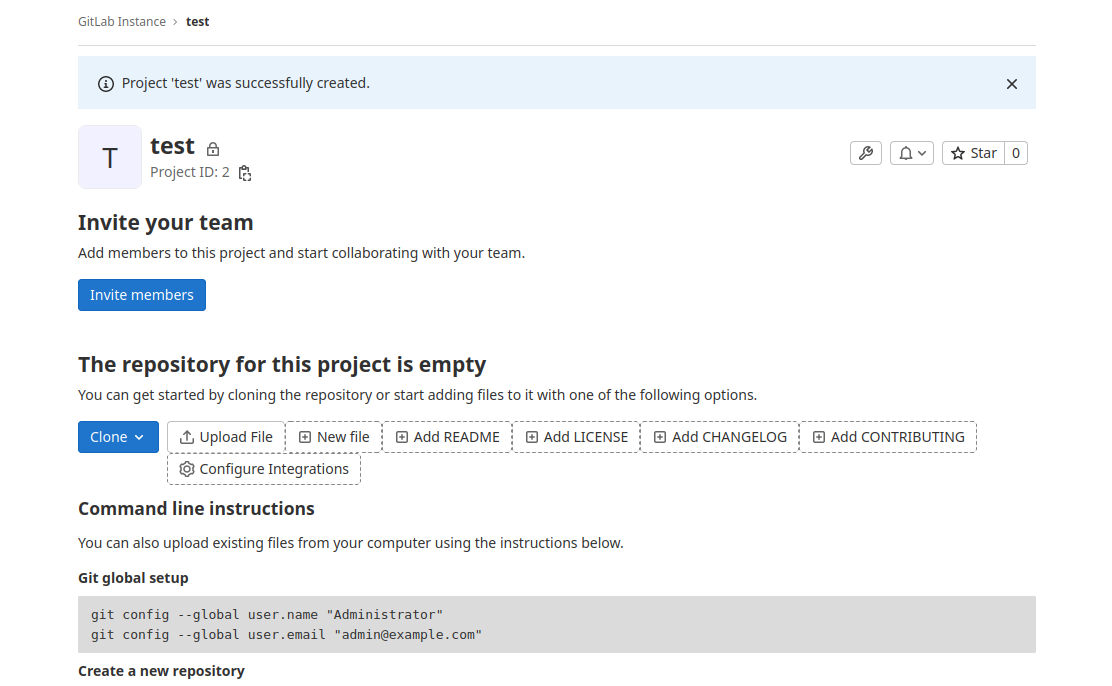Click the project avatar letter T

(x=110, y=157)
